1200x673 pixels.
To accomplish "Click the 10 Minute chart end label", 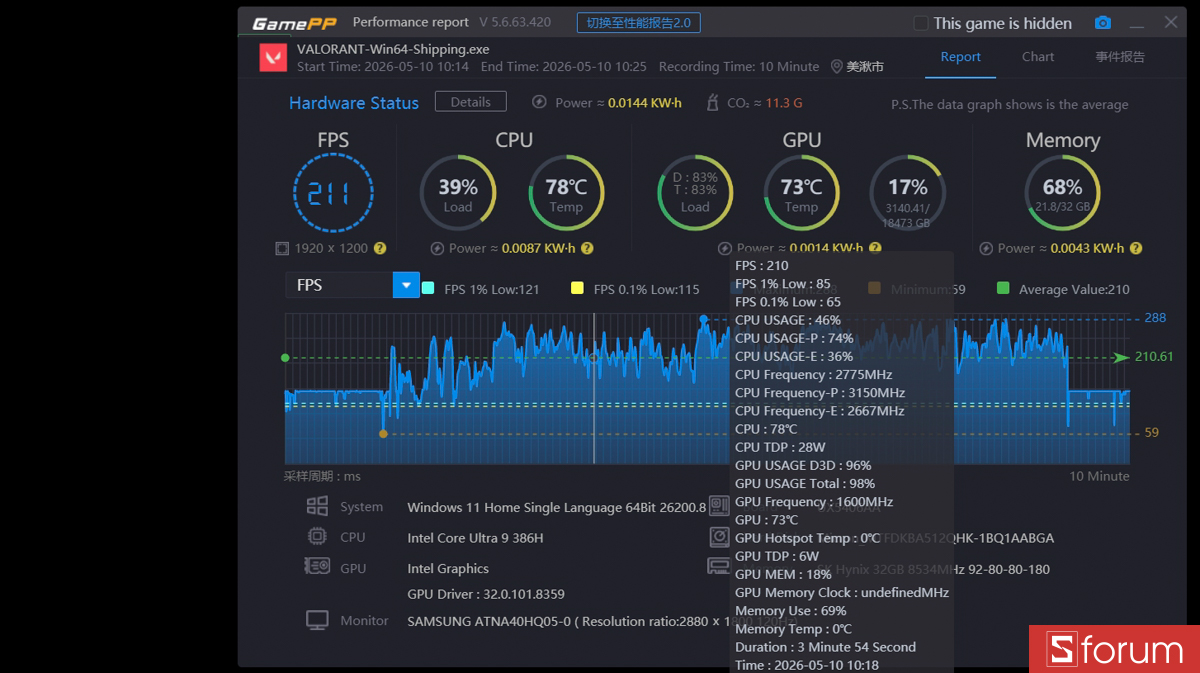I will 1099,476.
